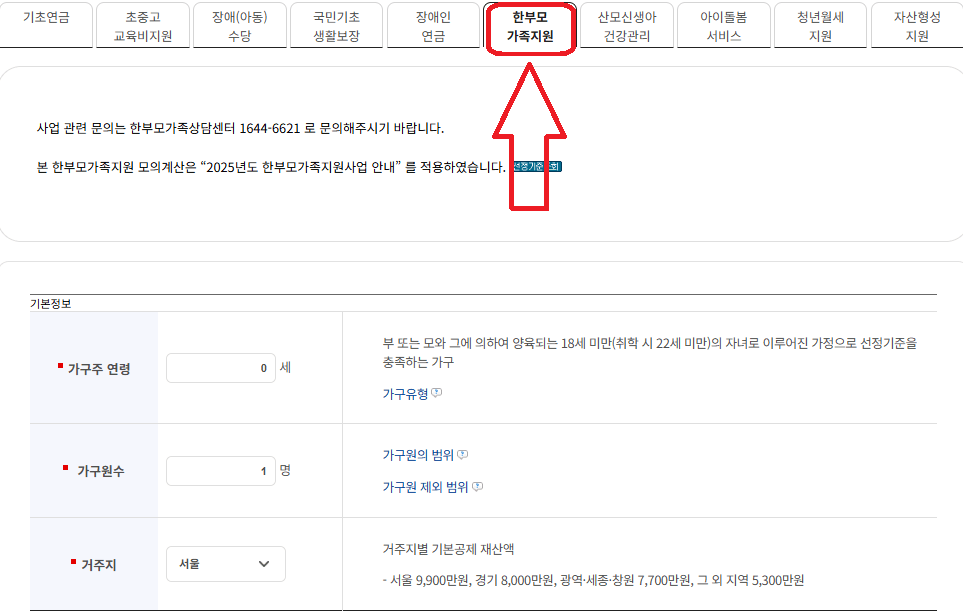Focus the 가구원수 number input
Image resolution: width=963 pixels, height=616 pixels.
(220, 471)
